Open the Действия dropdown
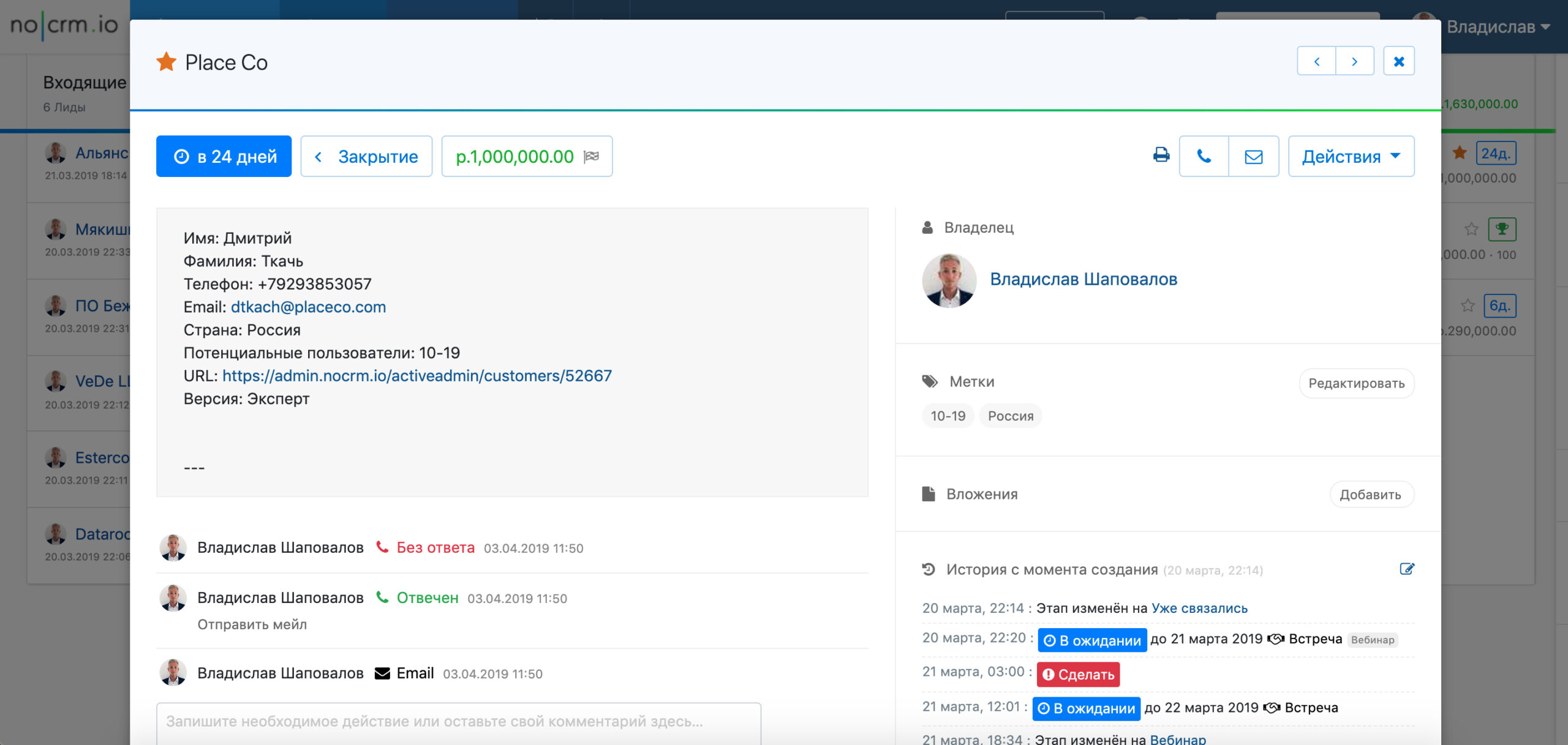 coord(1351,156)
